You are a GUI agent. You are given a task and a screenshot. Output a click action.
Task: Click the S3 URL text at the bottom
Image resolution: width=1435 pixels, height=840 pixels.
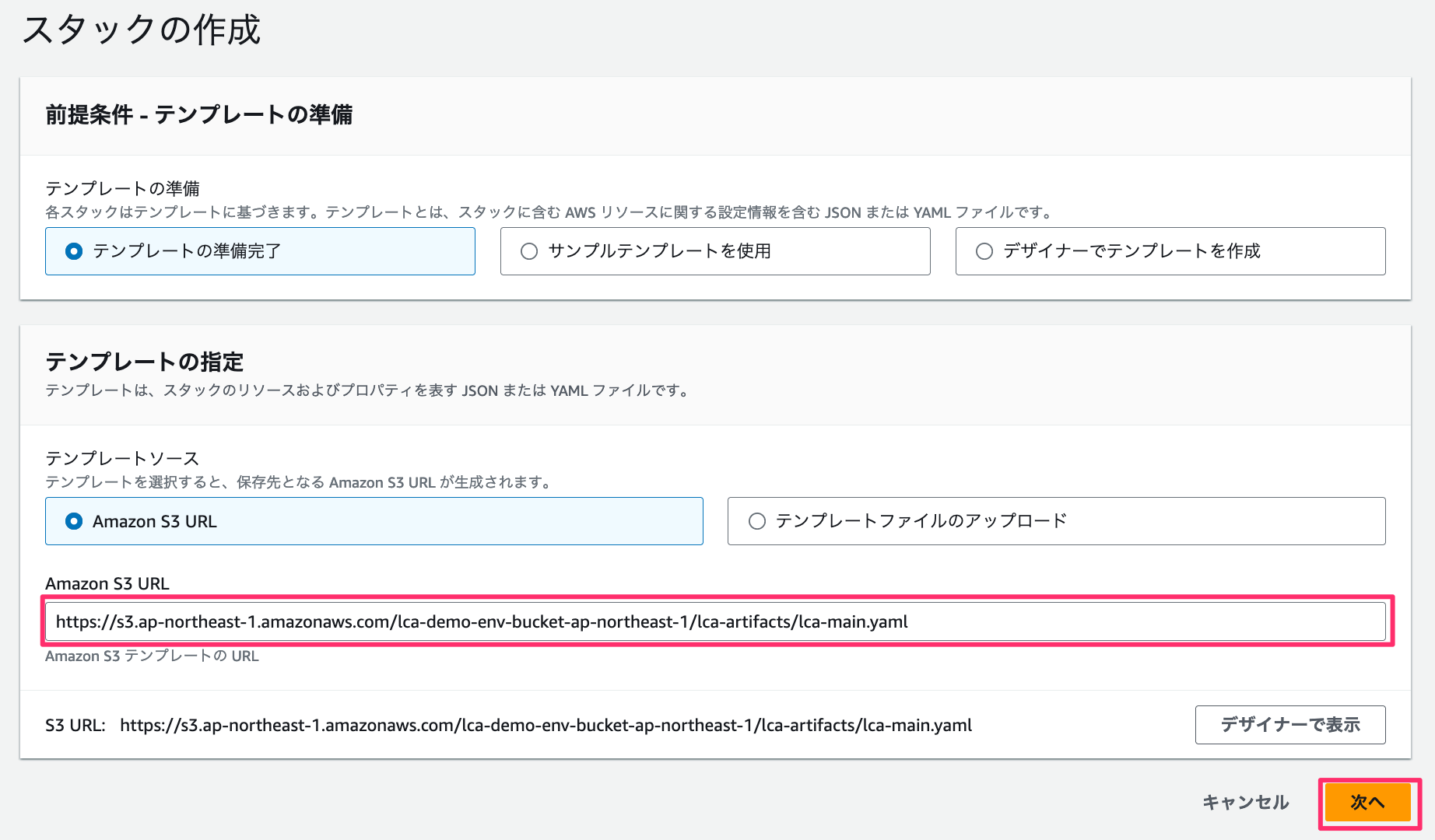tap(546, 726)
